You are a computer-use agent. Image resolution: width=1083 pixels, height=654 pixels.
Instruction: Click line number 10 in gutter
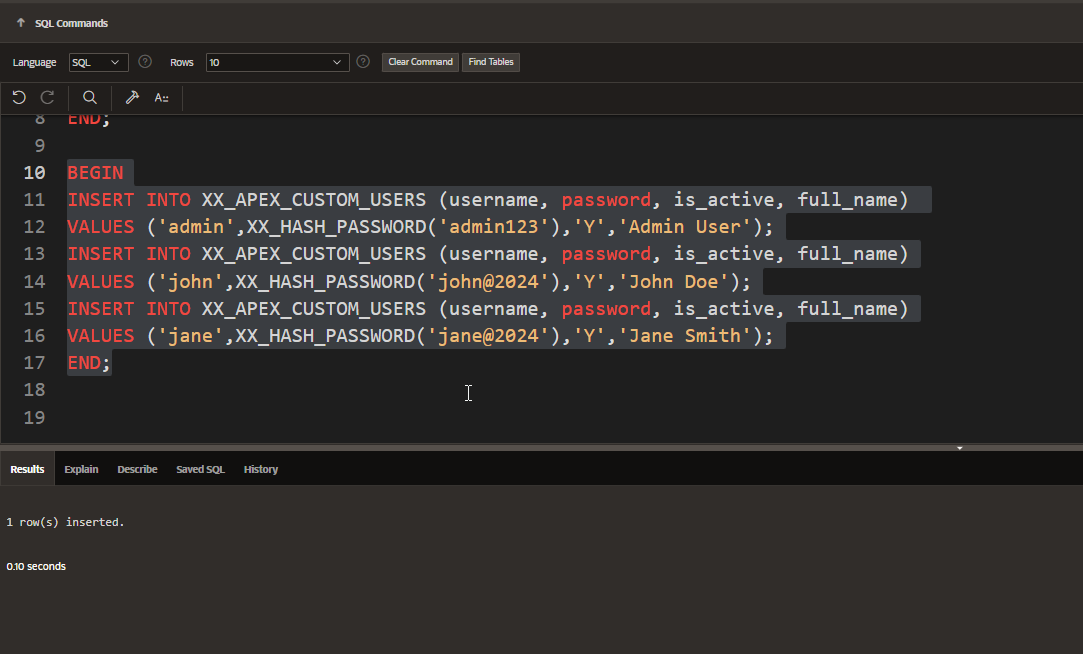click(x=35, y=173)
